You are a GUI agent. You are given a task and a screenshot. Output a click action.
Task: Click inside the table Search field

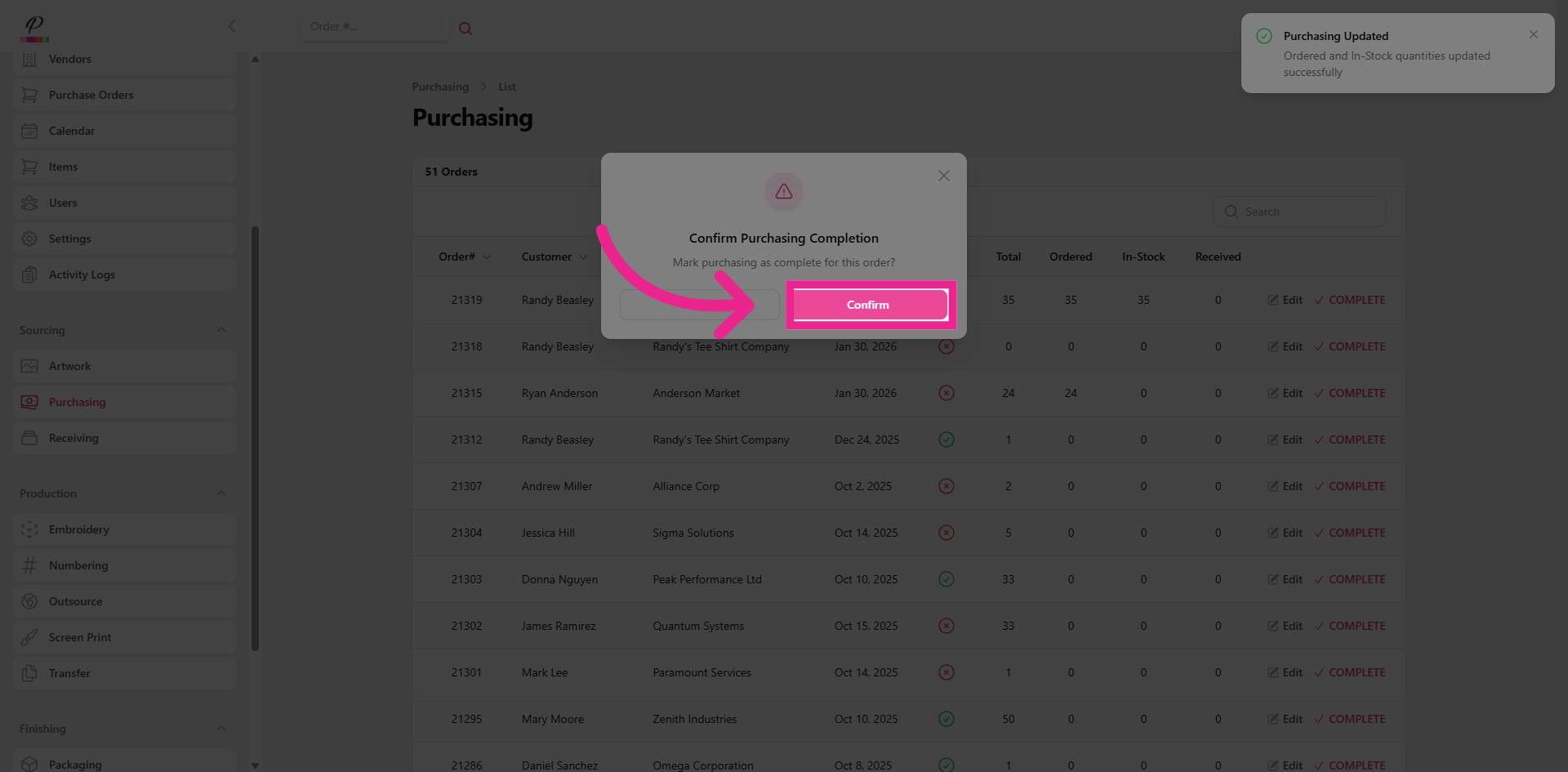[1307, 212]
